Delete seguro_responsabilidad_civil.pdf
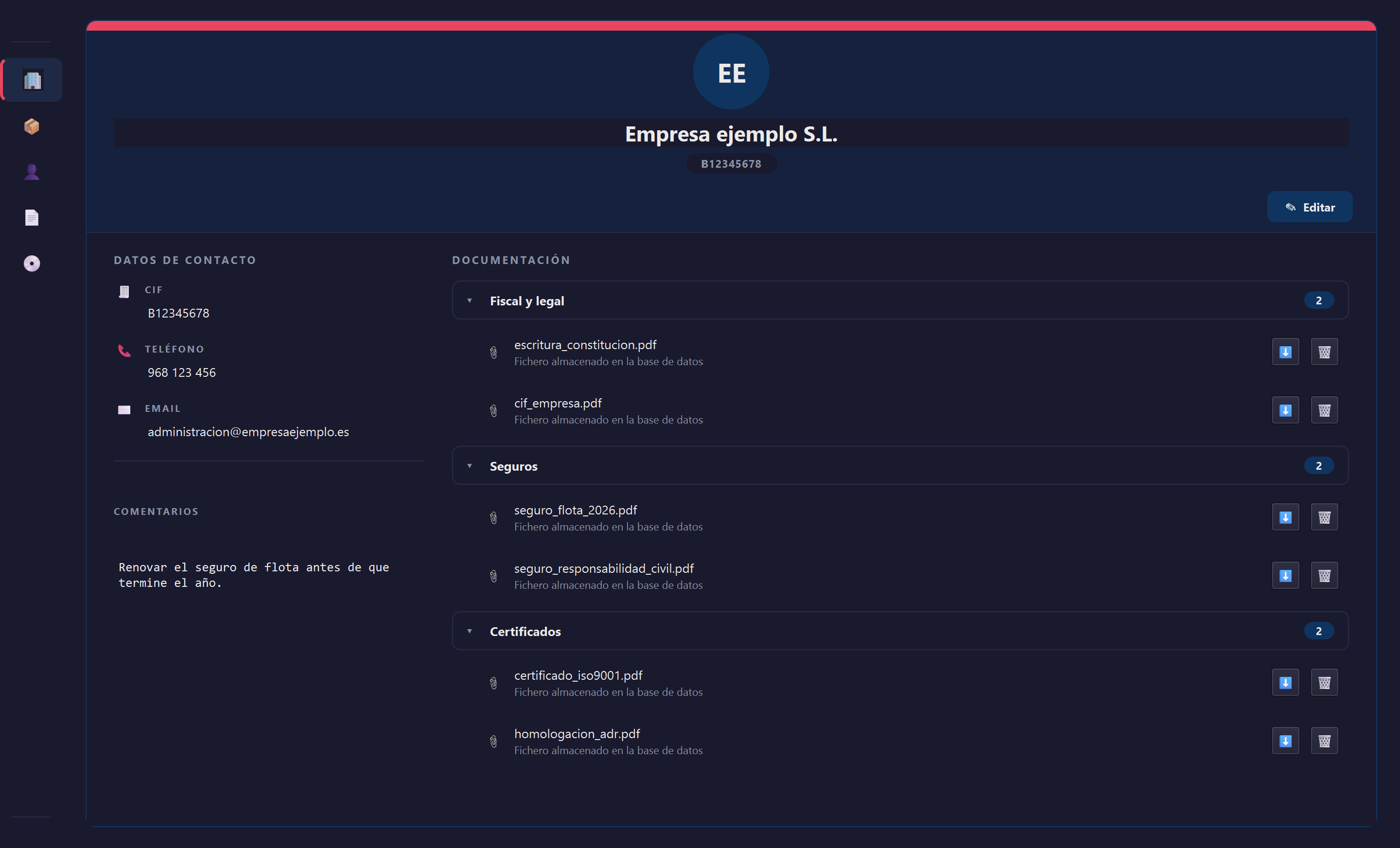This screenshot has width=1400, height=848. [x=1324, y=576]
